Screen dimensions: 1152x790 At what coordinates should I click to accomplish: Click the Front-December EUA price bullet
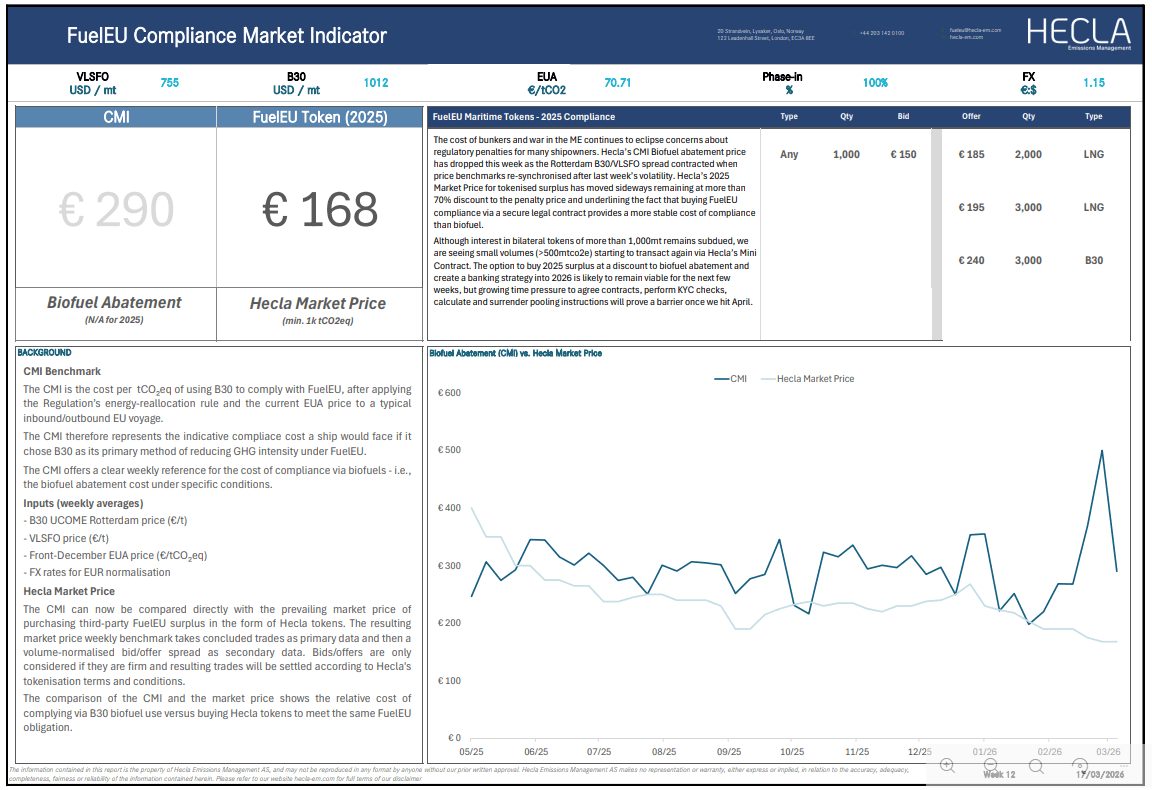click(x=115, y=556)
